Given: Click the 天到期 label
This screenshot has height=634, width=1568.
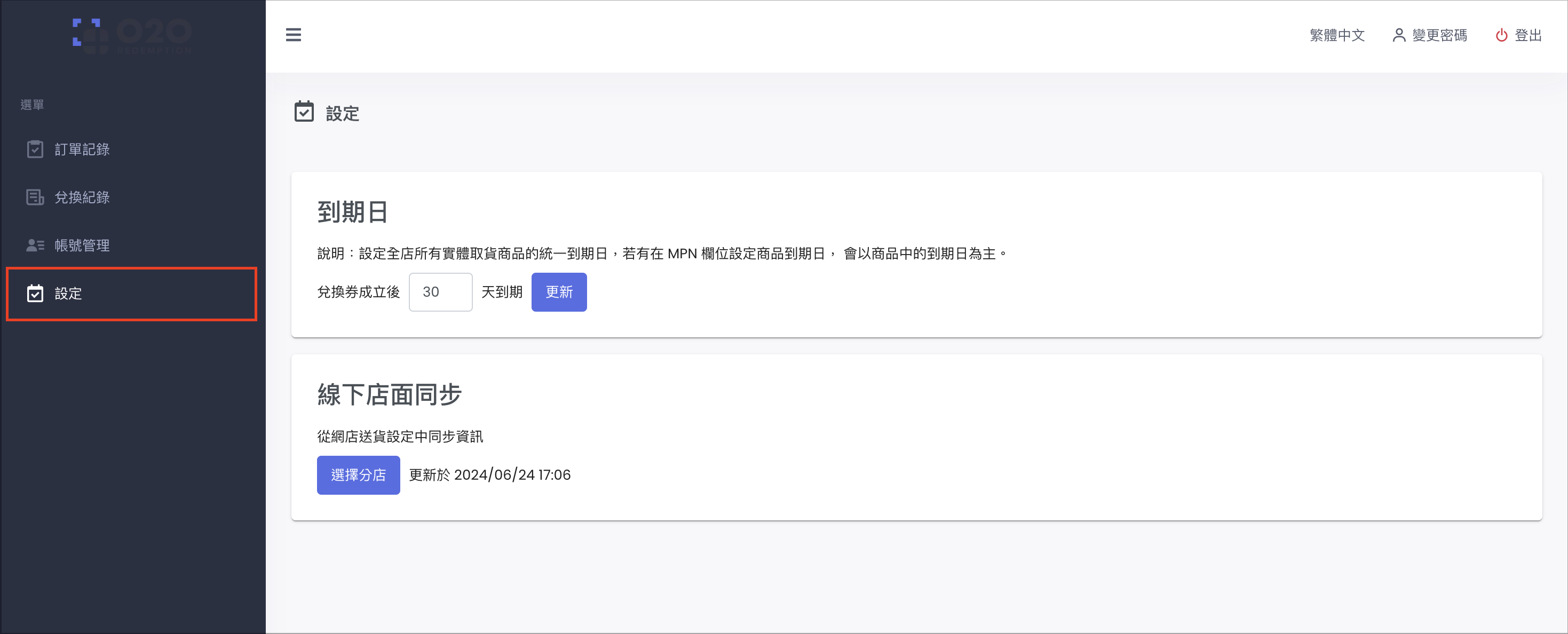Looking at the screenshot, I should [x=502, y=292].
